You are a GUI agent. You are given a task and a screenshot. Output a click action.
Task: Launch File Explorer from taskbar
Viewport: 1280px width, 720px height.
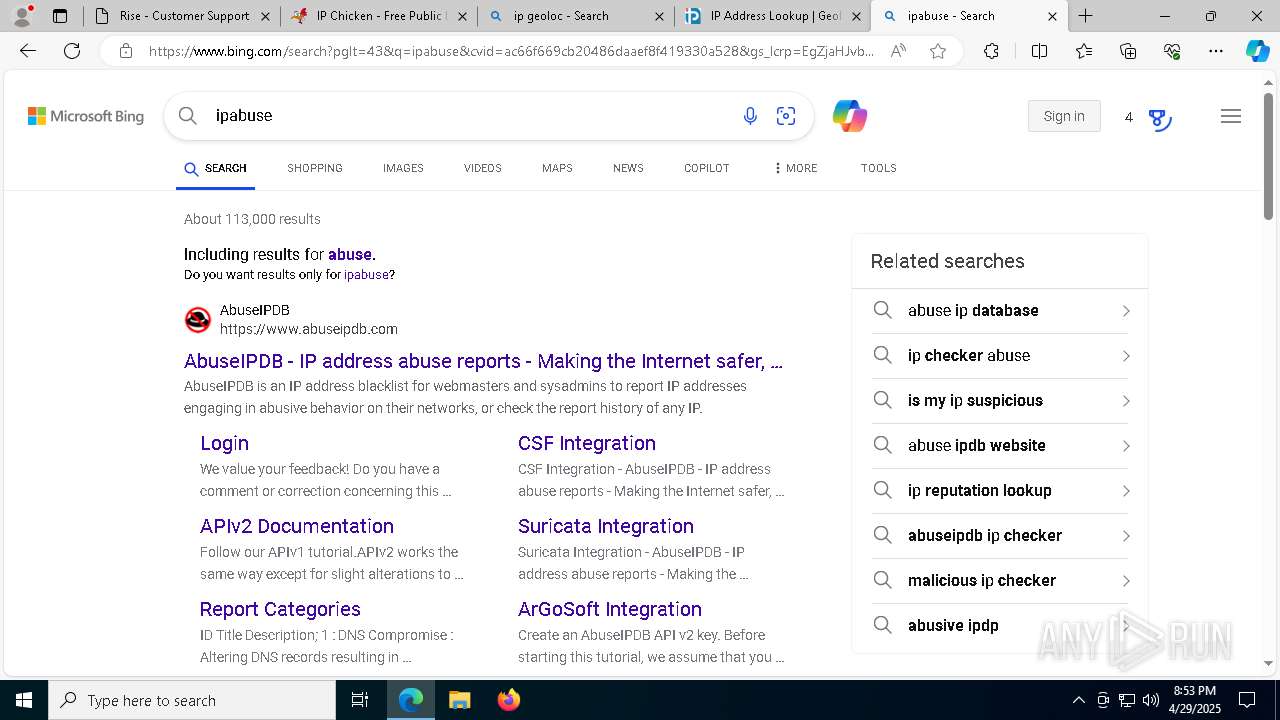[x=459, y=700]
